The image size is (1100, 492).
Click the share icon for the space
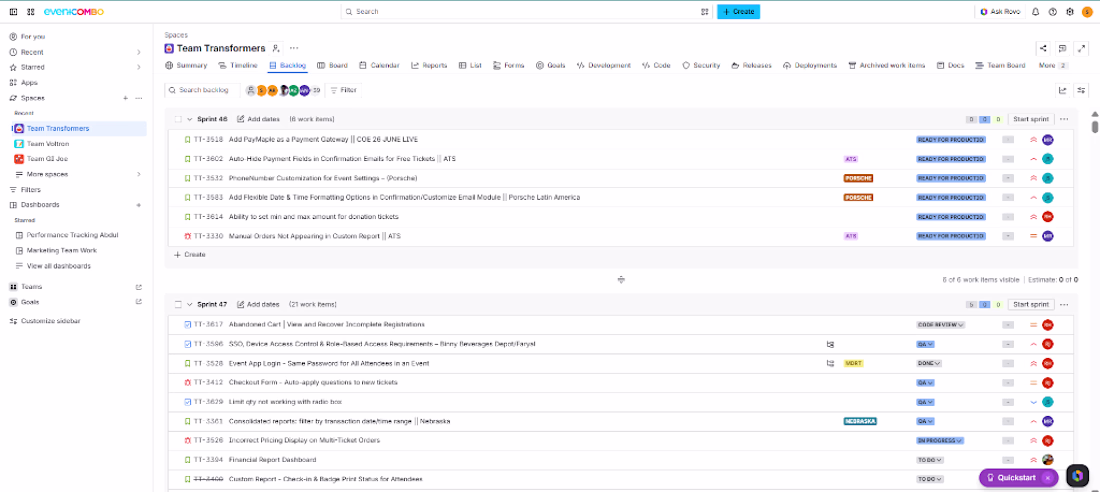1043,48
